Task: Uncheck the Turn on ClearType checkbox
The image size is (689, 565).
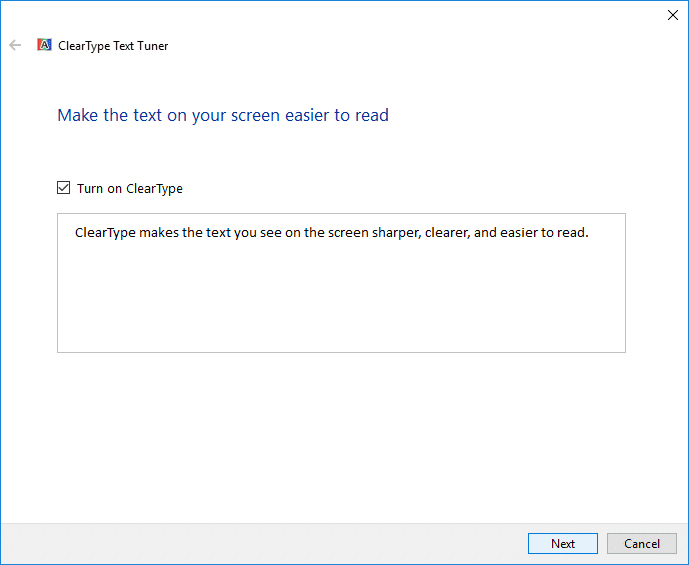Action: point(64,188)
